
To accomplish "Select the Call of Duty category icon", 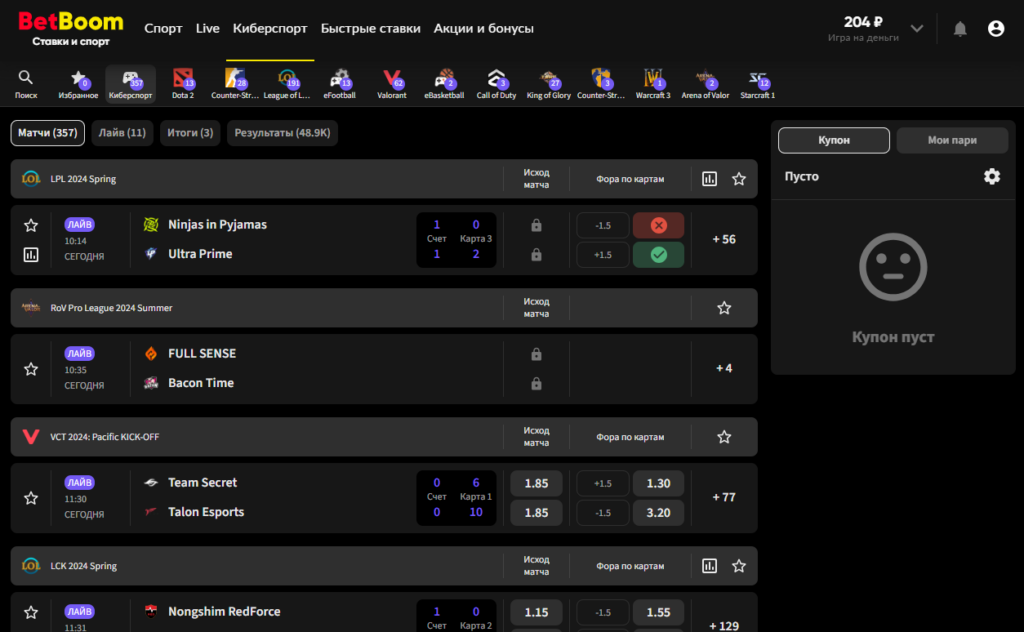I will (x=496, y=84).
